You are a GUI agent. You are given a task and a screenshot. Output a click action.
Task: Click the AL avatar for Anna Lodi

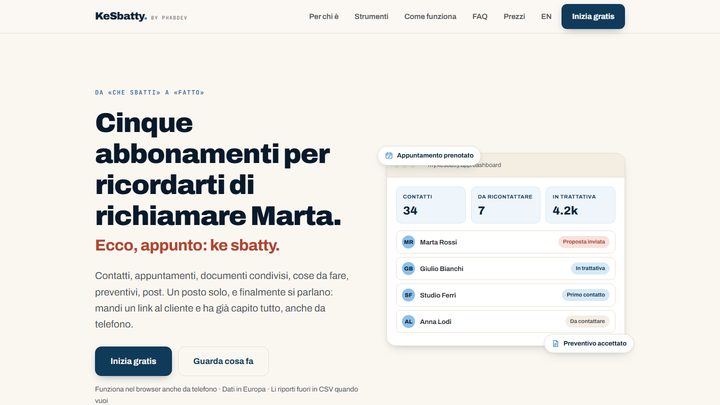tap(408, 321)
